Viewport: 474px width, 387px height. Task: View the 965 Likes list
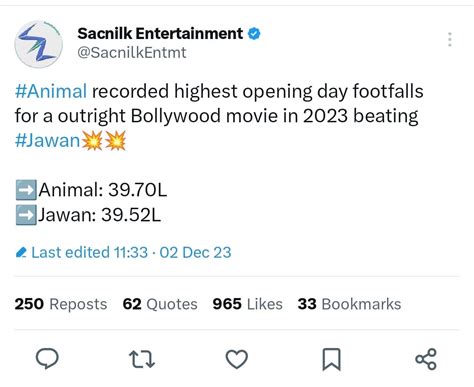coord(248,304)
